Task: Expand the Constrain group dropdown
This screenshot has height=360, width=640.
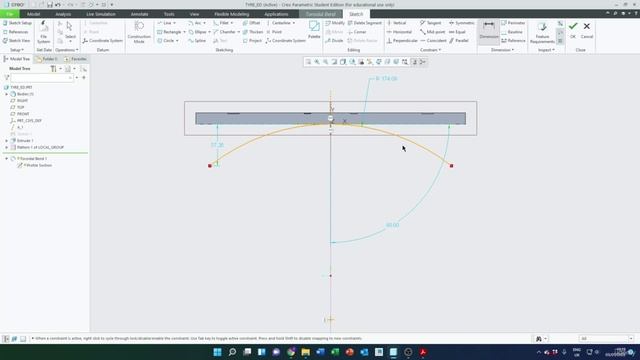Action: (431, 50)
